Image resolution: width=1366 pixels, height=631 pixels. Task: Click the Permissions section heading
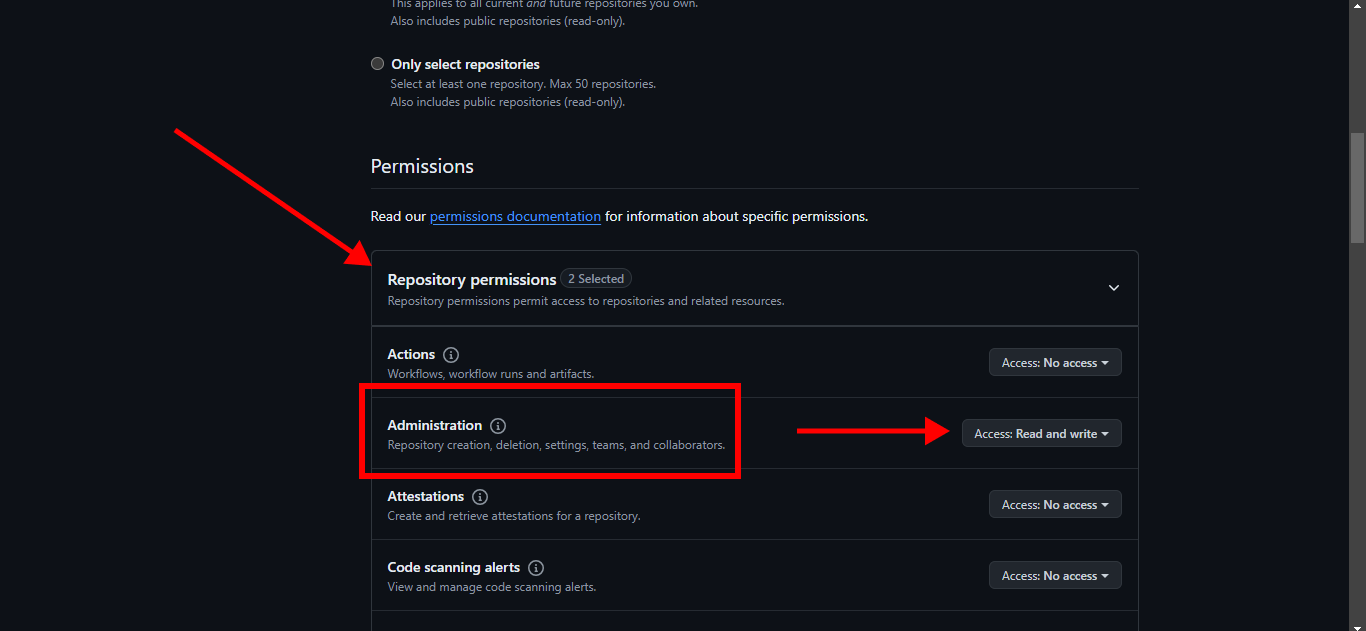pos(422,166)
